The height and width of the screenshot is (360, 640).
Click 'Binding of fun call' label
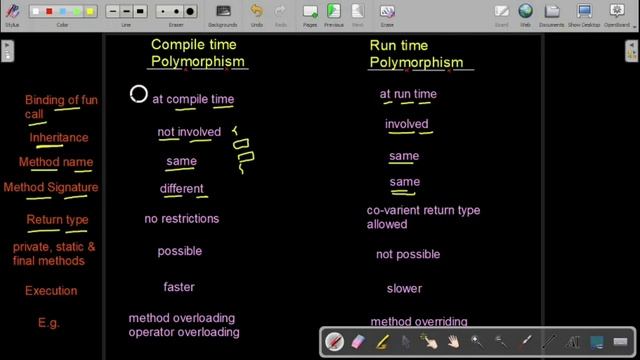[61, 107]
